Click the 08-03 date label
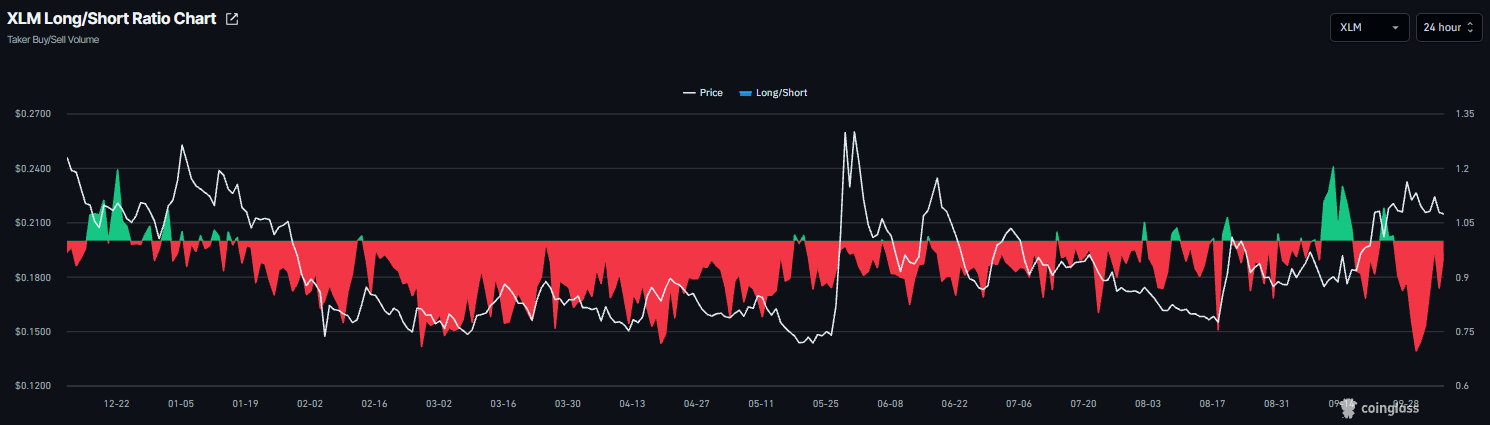This screenshot has height=425, width=1490. (1148, 404)
